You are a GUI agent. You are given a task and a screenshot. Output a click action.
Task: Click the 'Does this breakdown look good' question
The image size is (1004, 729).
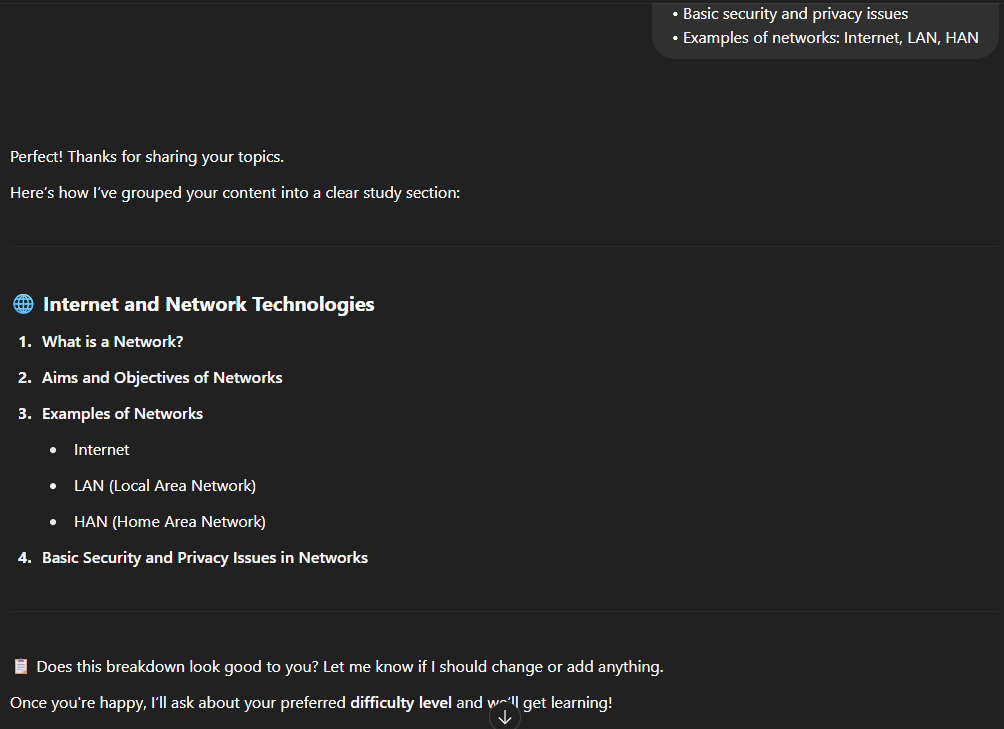(x=350, y=667)
